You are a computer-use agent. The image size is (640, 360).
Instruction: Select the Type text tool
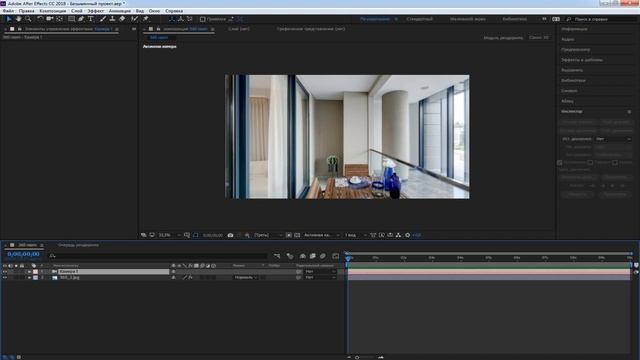[x=91, y=19]
